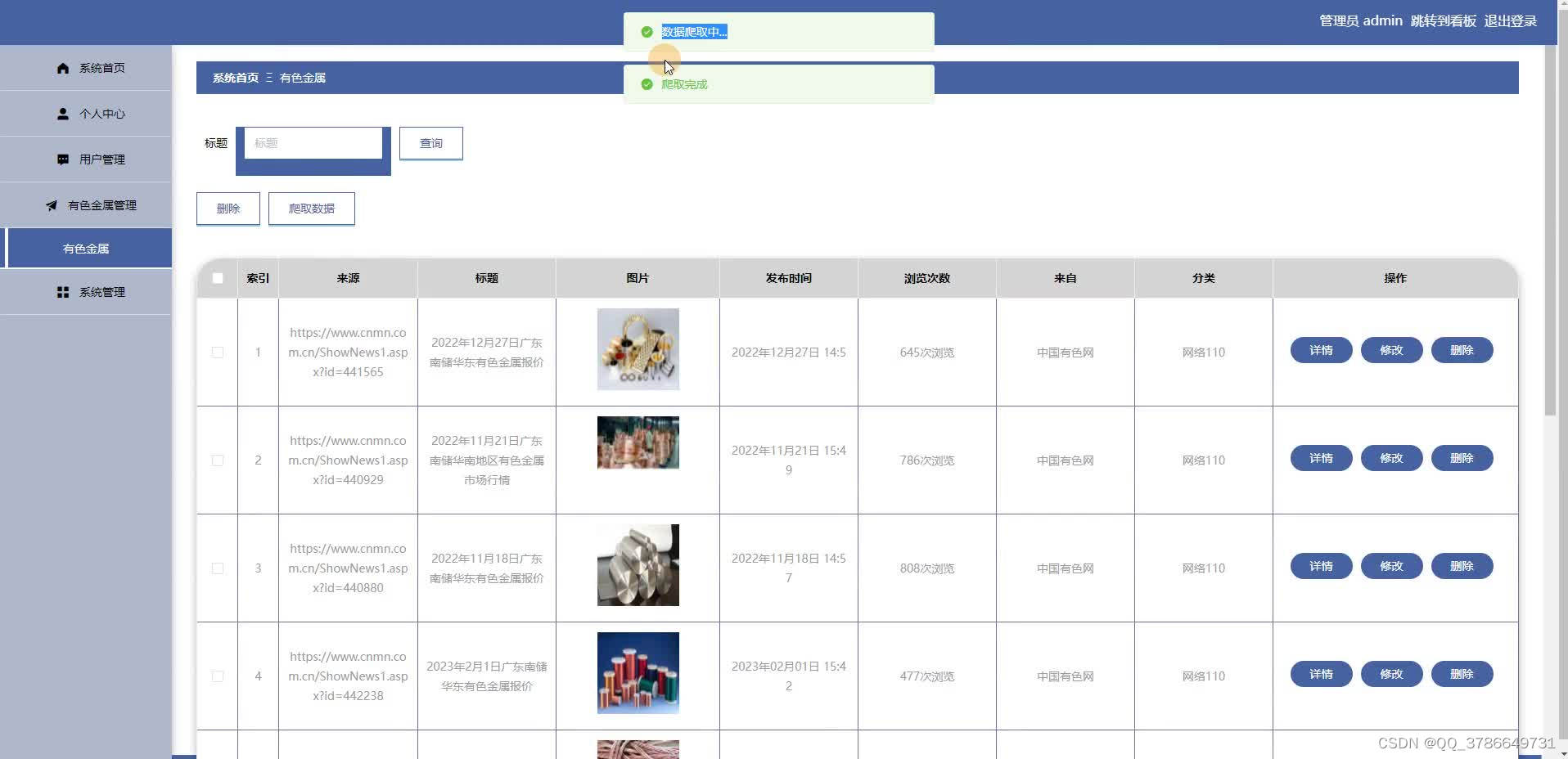Toggle the select-all checkbox in table header

[x=218, y=278]
